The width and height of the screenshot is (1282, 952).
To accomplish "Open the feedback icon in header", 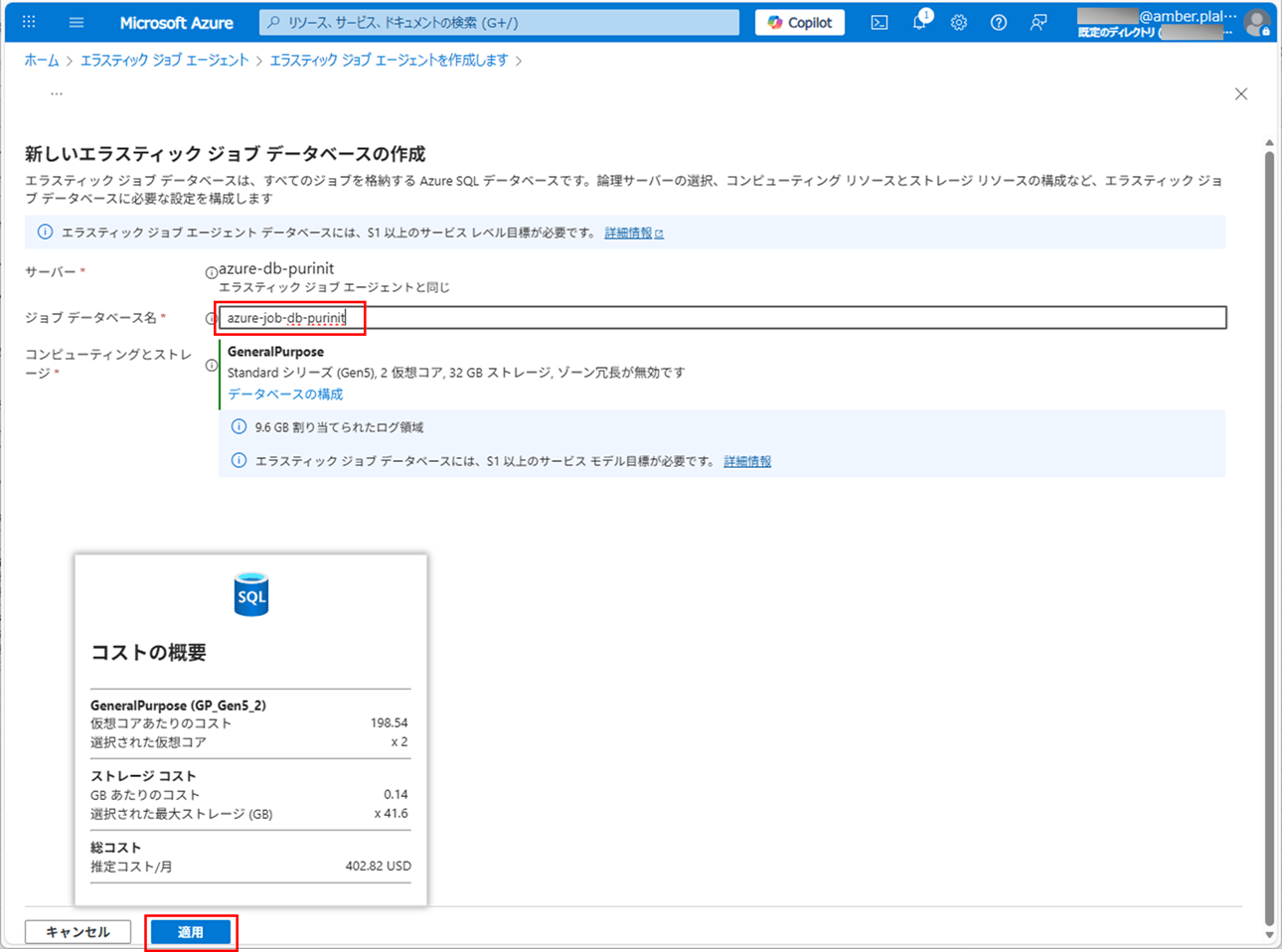I will pyautogui.click(x=1039, y=22).
